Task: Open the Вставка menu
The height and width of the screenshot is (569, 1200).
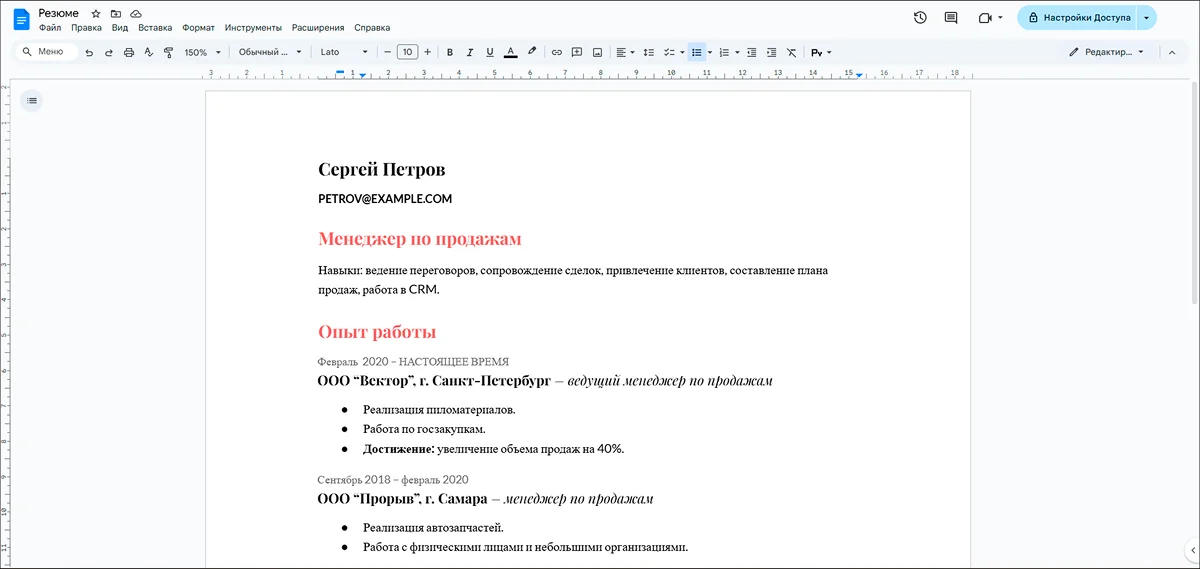Action: click(x=155, y=28)
